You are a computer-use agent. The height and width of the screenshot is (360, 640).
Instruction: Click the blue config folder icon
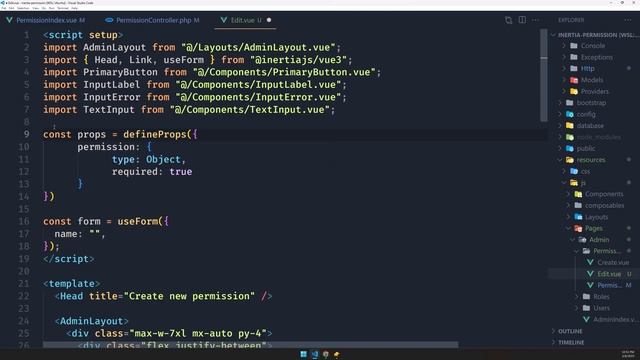(570, 114)
